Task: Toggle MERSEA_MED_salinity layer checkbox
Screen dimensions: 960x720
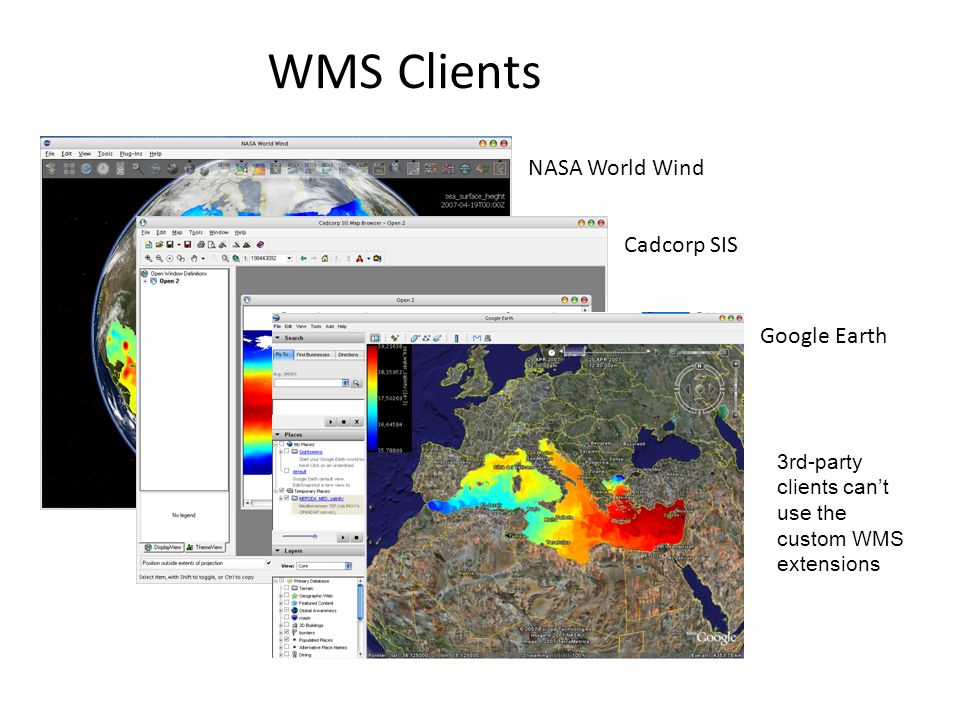Action: (x=287, y=498)
